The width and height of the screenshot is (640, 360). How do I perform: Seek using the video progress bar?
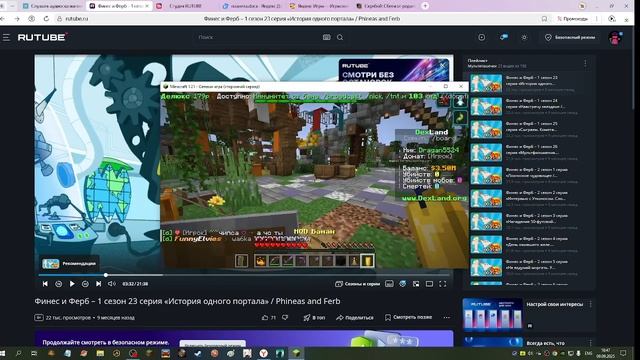[x=244, y=275]
